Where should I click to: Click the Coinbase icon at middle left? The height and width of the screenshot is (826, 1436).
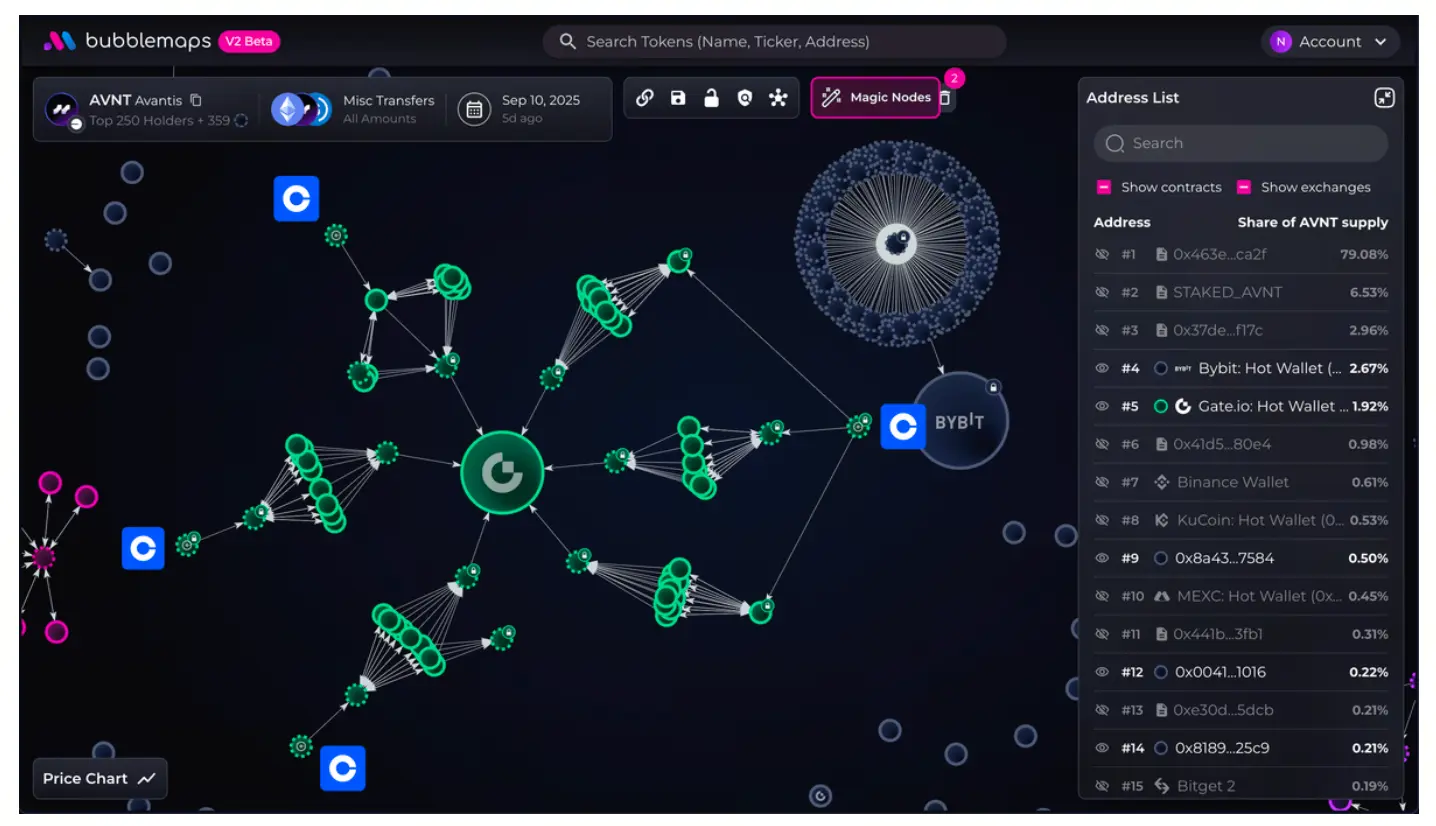tap(143, 548)
